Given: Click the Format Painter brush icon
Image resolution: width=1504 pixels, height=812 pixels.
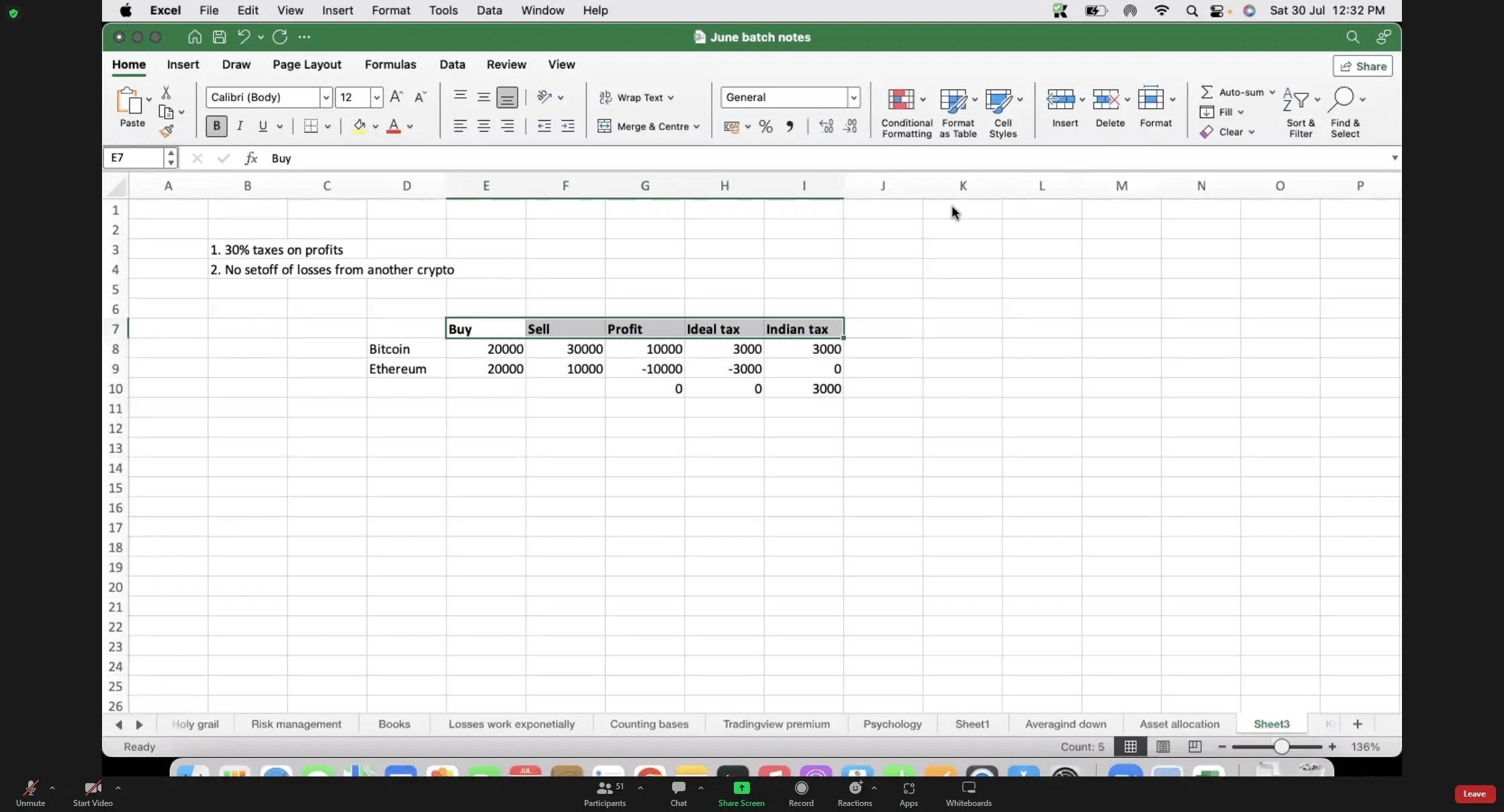Looking at the screenshot, I should coord(167,131).
